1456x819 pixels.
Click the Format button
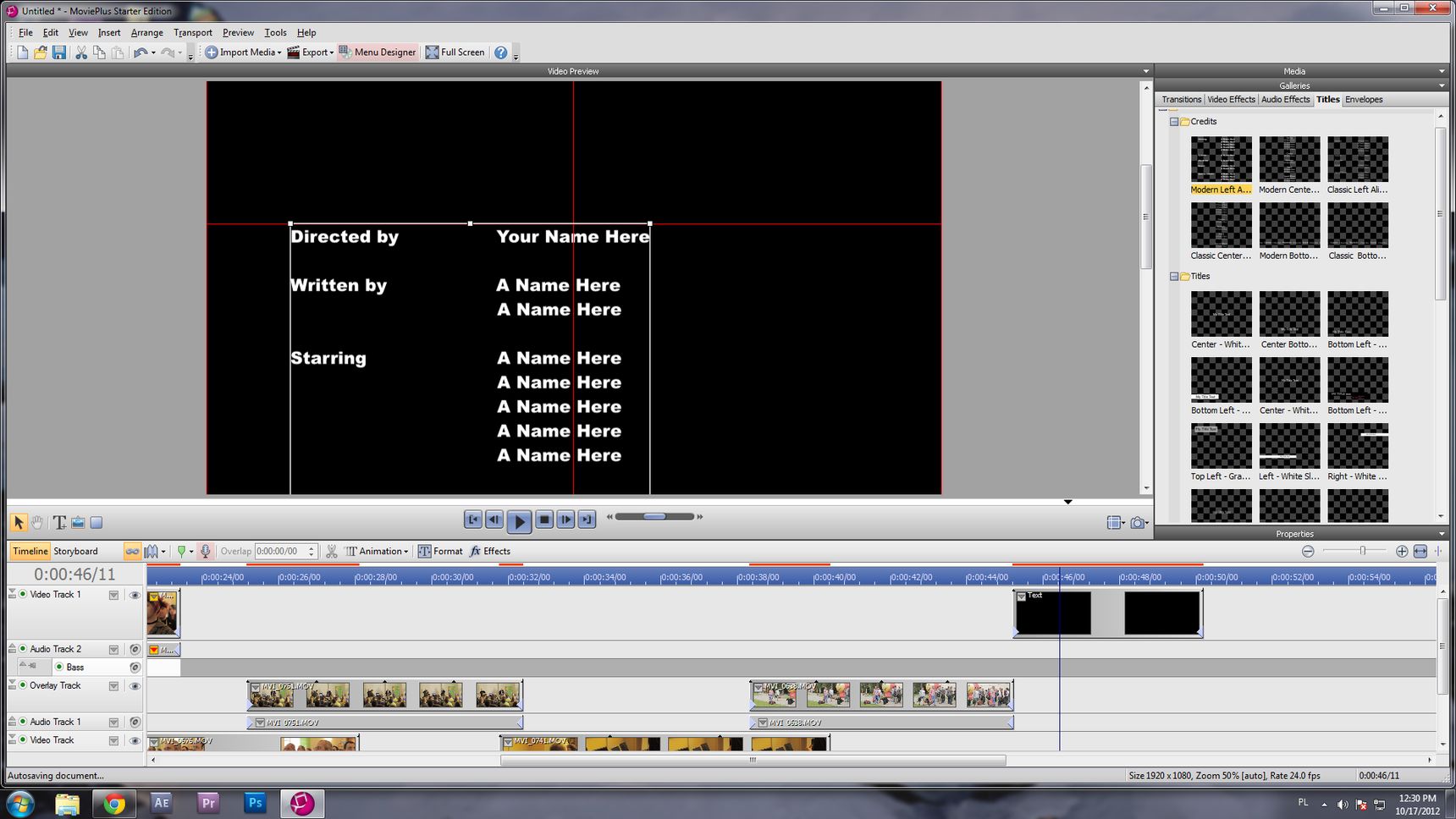pyautogui.click(x=440, y=551)
